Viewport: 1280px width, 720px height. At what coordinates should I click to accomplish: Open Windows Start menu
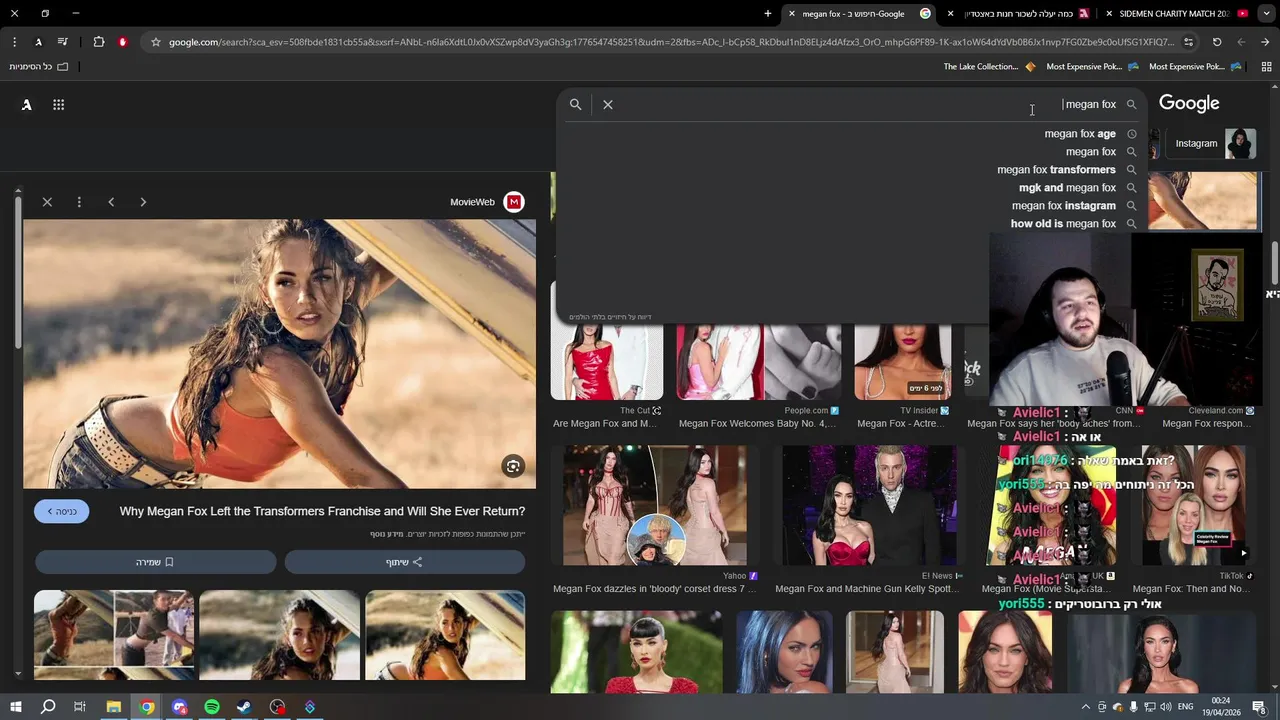coord(15,707)
